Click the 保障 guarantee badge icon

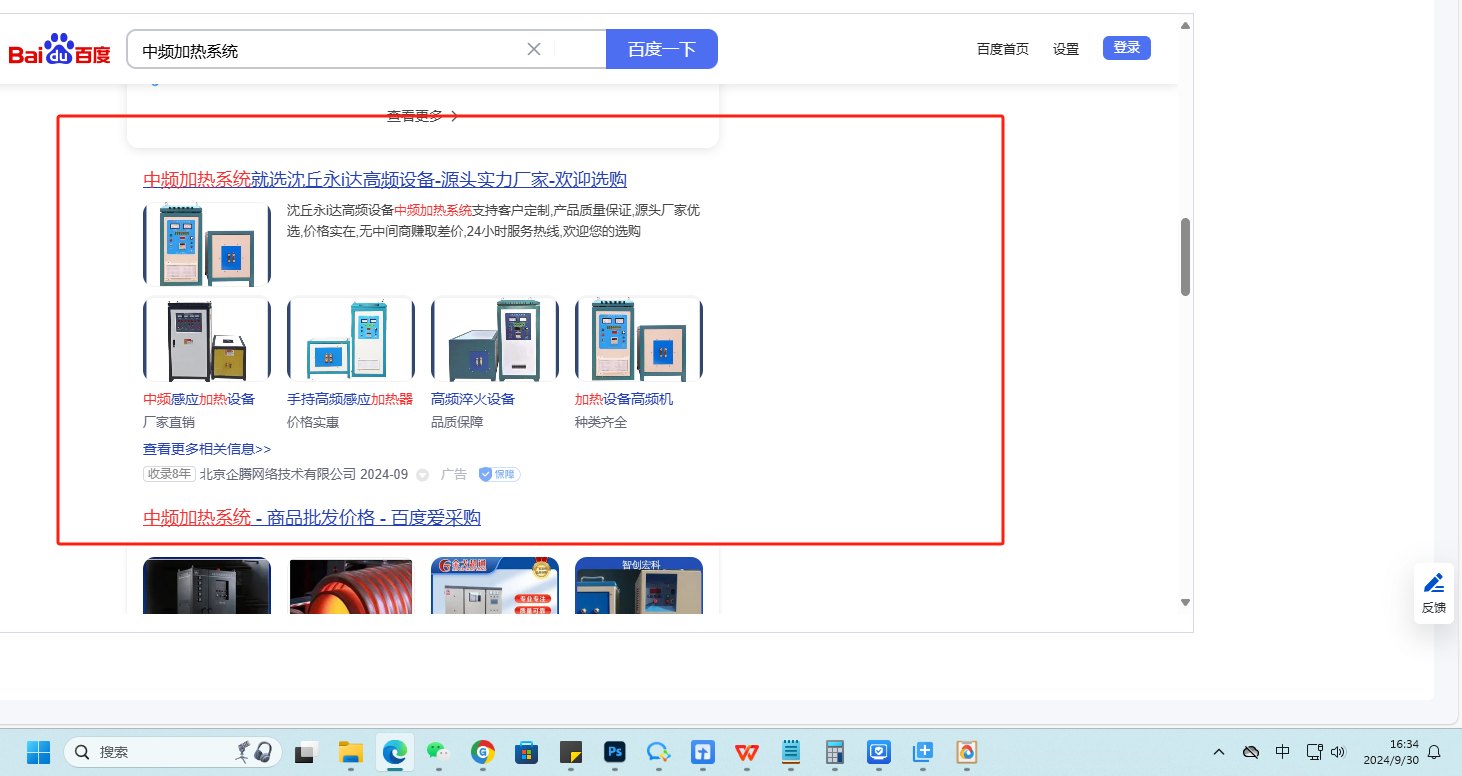499,474
